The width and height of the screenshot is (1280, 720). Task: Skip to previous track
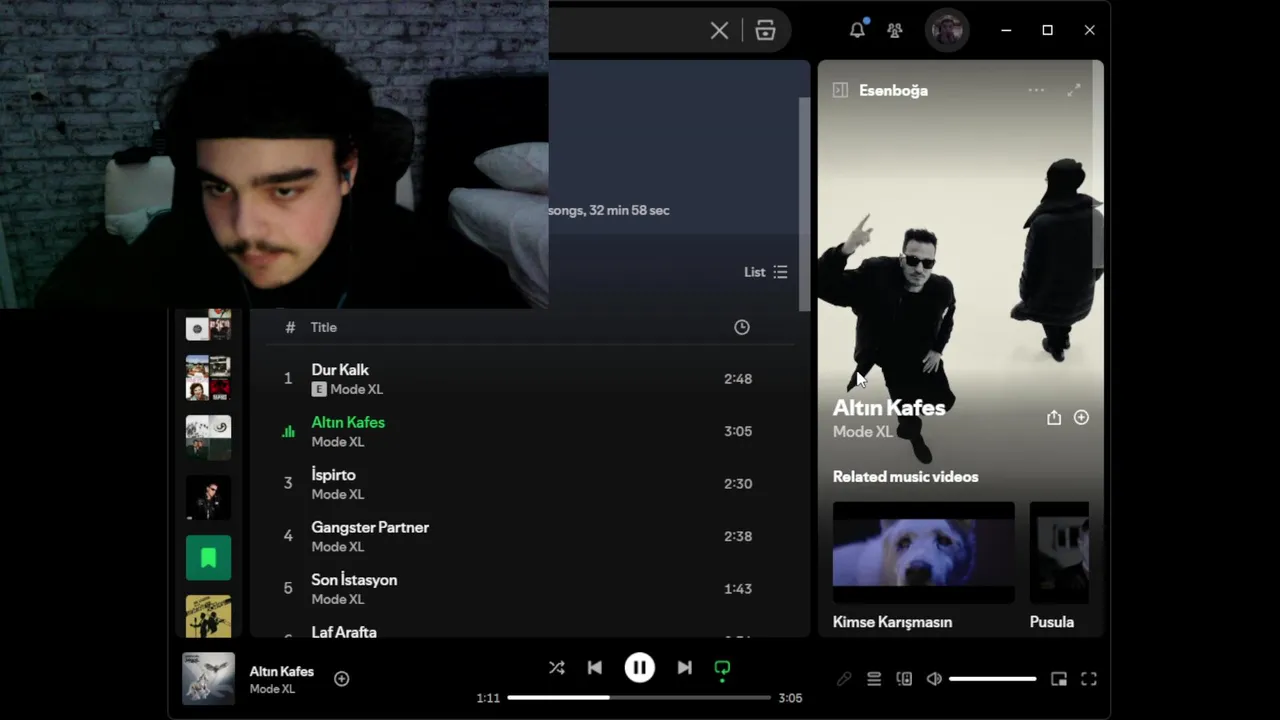pos(595,668)
